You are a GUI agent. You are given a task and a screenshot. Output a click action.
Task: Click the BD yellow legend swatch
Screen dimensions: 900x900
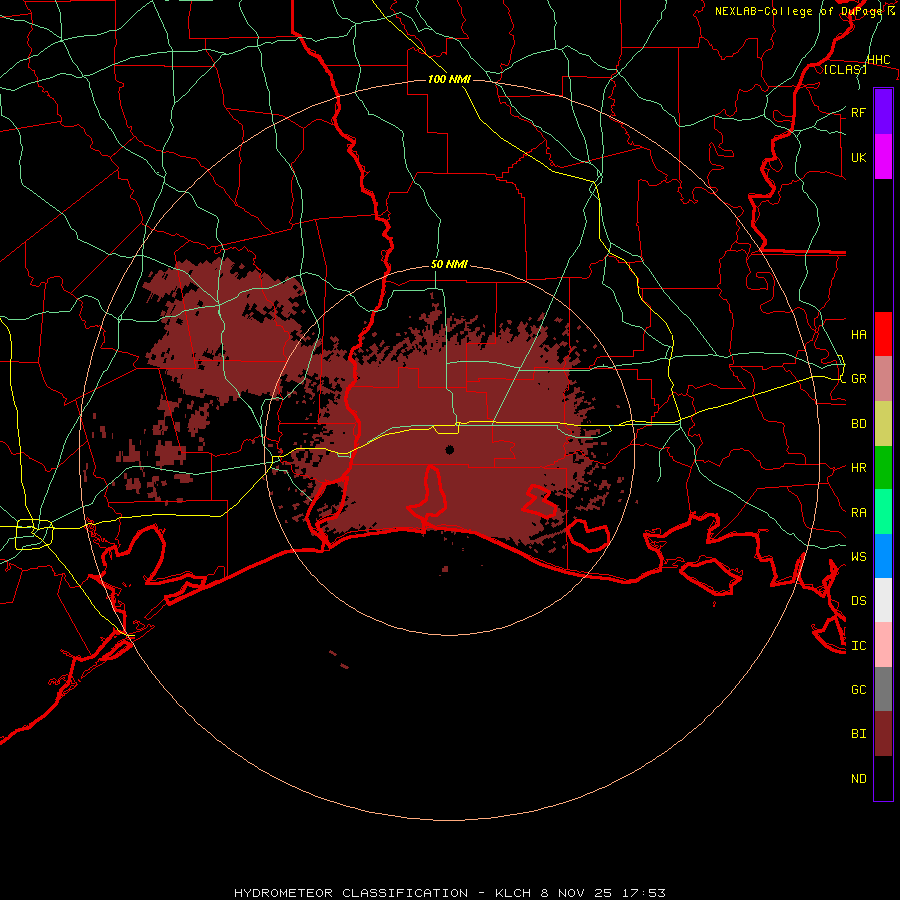coord(883,424)
